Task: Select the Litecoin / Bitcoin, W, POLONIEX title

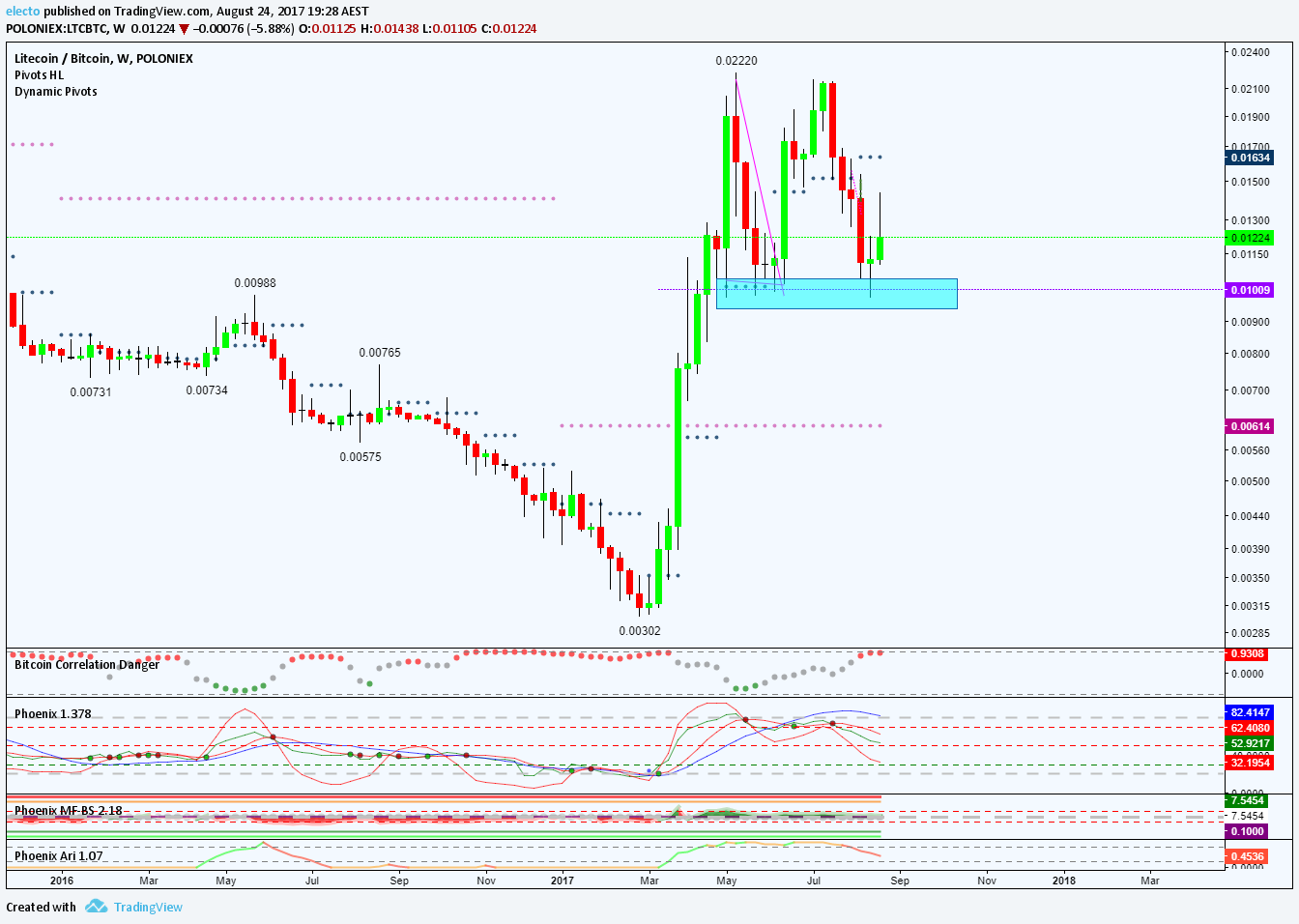Action: [x=103, y=59]
